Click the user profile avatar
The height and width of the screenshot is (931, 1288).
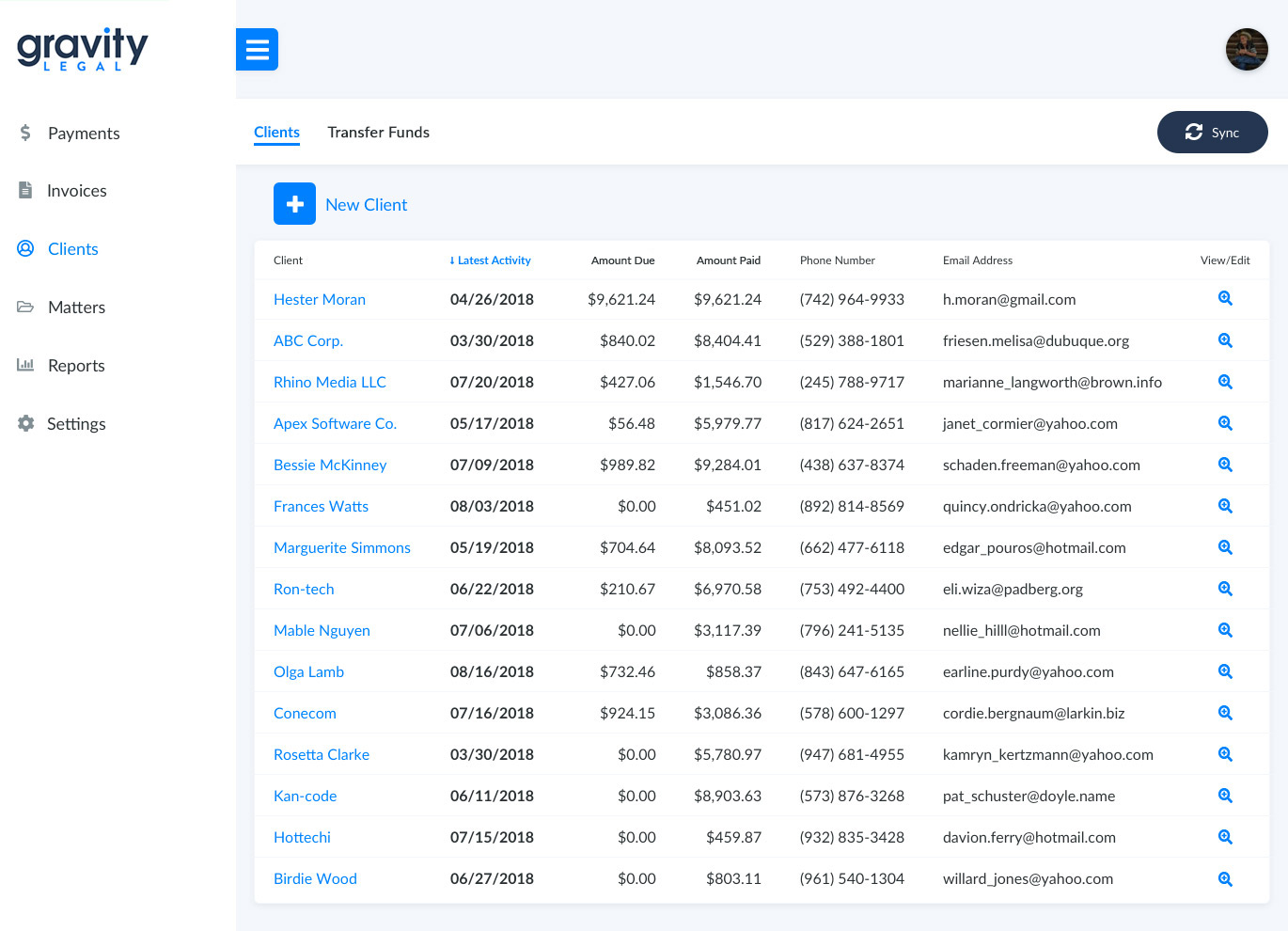1246,50
